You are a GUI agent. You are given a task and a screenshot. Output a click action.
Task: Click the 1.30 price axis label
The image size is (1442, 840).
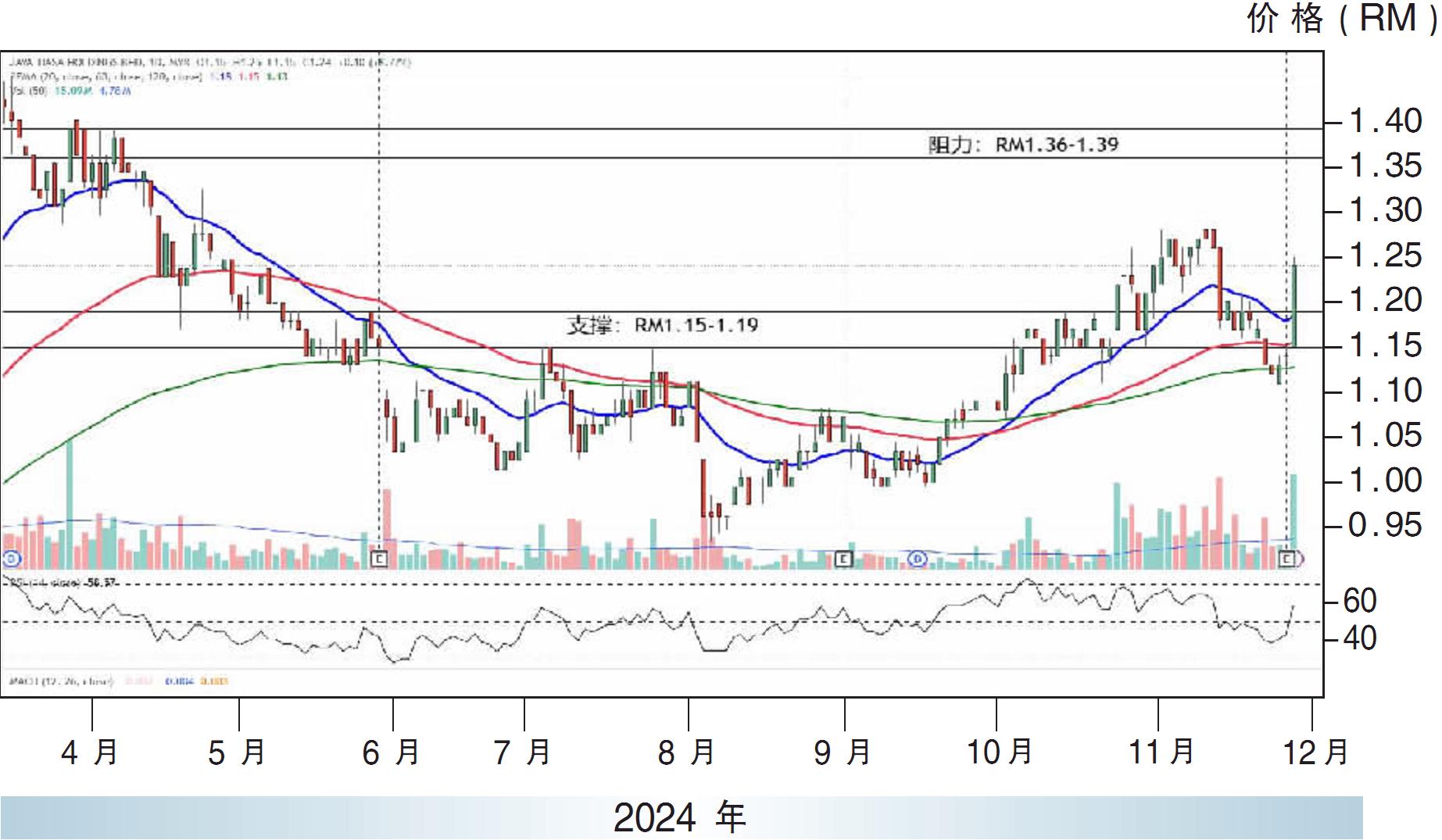coord(1386,210)
